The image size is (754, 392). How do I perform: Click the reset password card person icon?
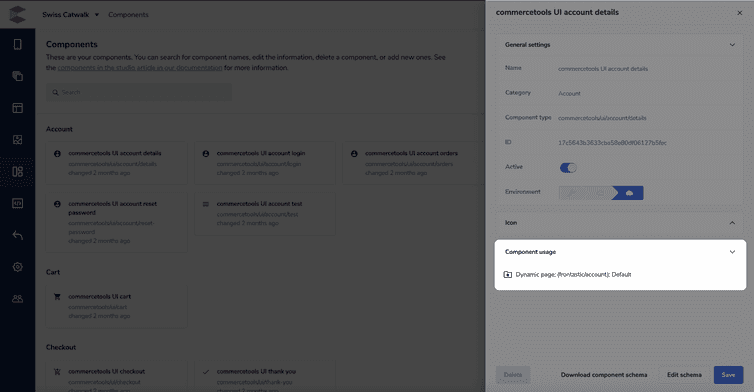[x=57, y=204]
